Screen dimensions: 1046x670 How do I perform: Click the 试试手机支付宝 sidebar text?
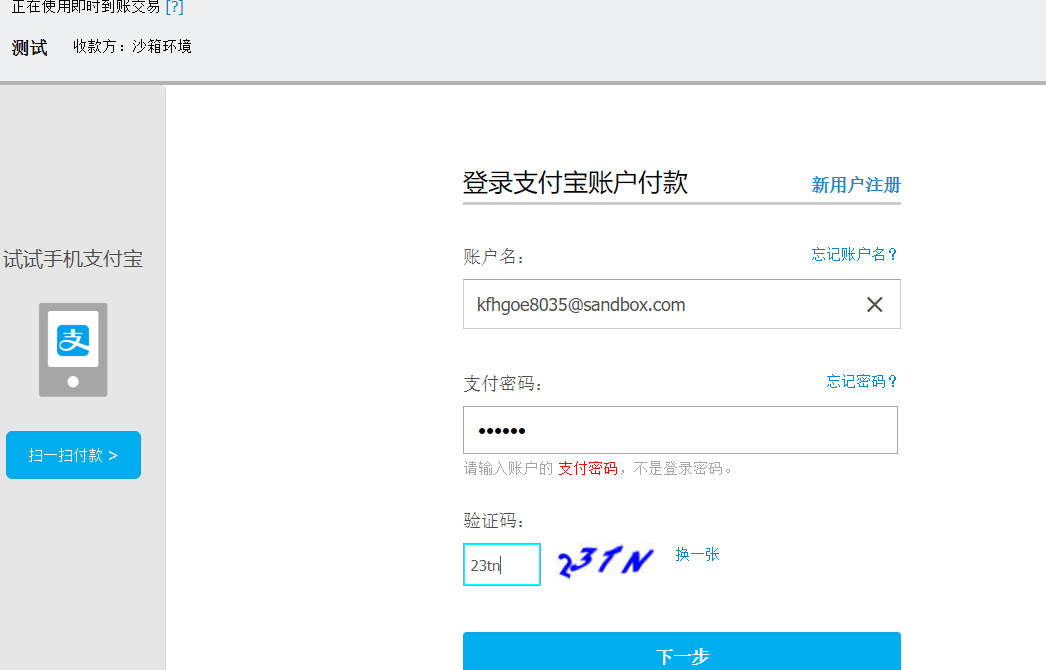click(x=73, y=259)
